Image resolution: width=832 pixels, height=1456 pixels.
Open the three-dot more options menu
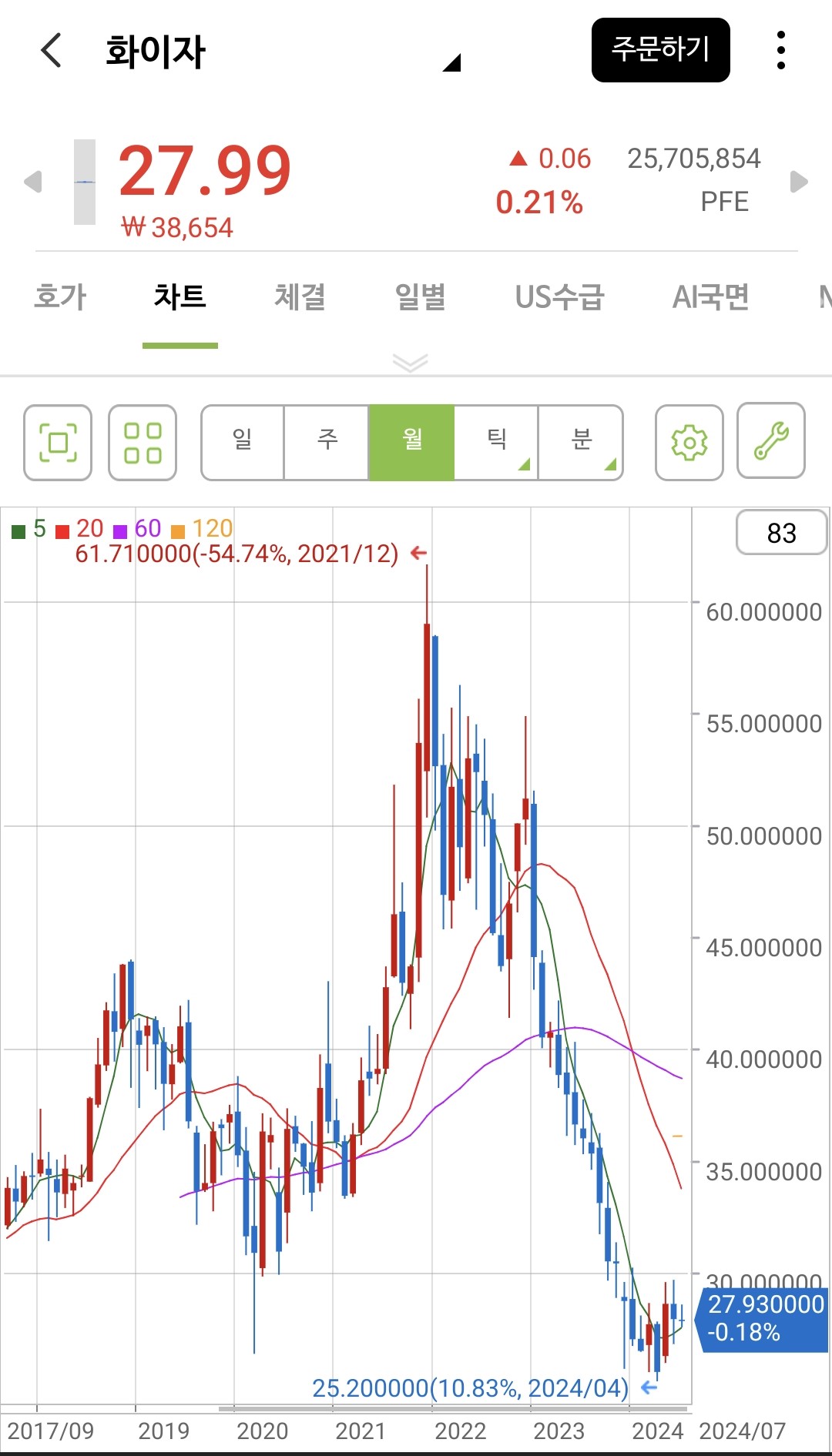pyautogui.click(x=781, y=51)
